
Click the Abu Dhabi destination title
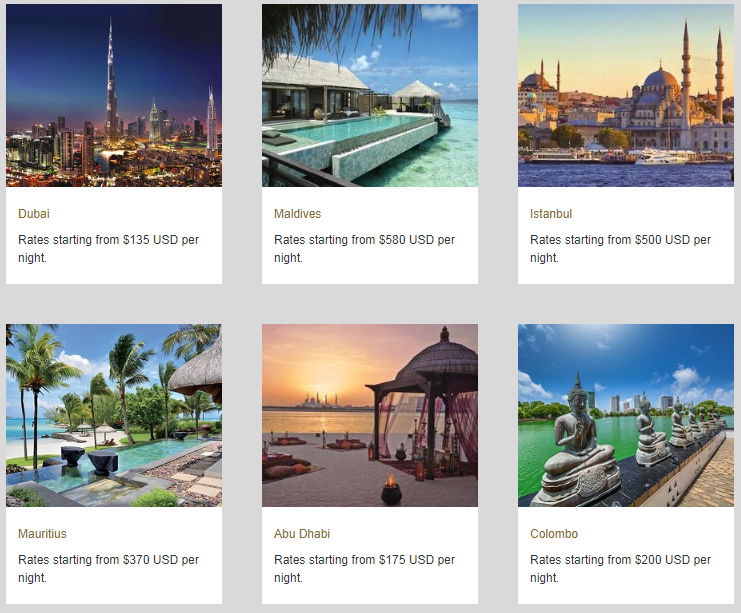click(x=302, y=534)
